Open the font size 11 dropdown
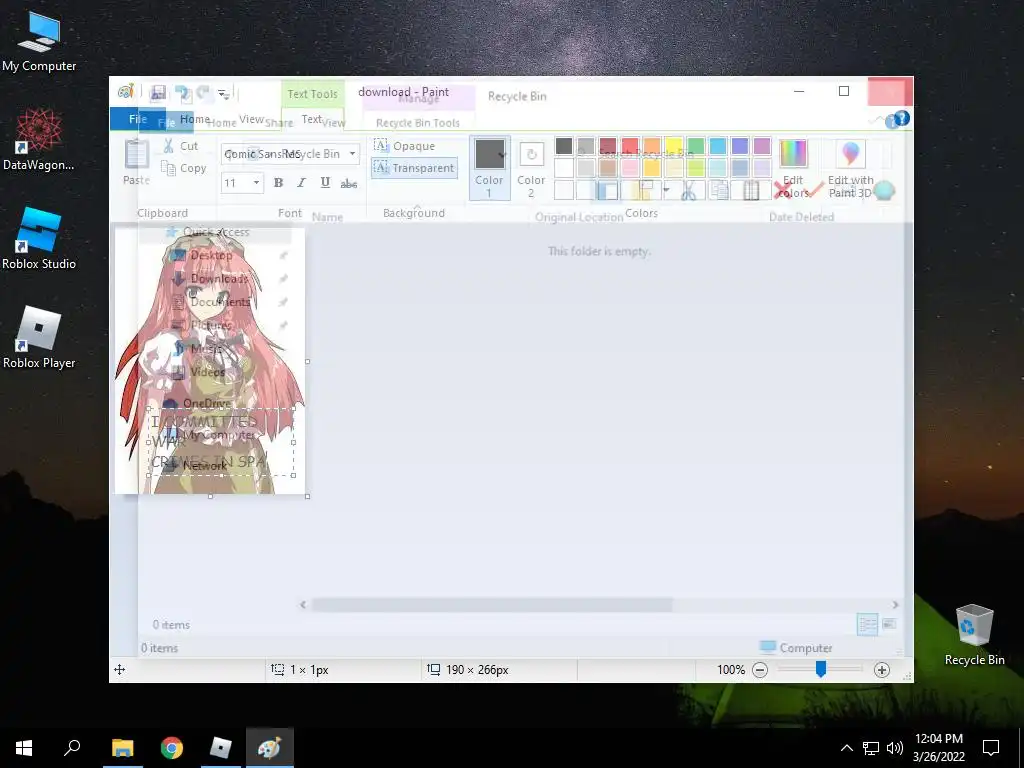This screenshot has height=768, width=1024. click(x=256, y=183)
